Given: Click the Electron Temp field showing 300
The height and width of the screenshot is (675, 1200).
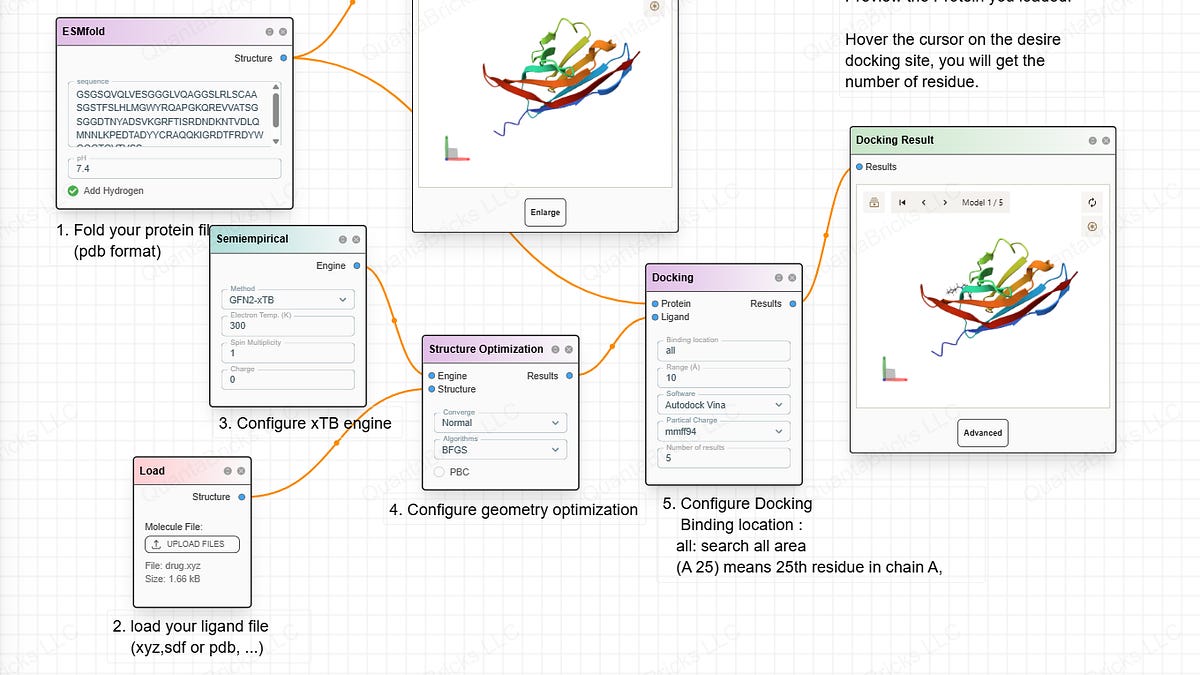Looking at the screenshot, I should click(288, 326).
